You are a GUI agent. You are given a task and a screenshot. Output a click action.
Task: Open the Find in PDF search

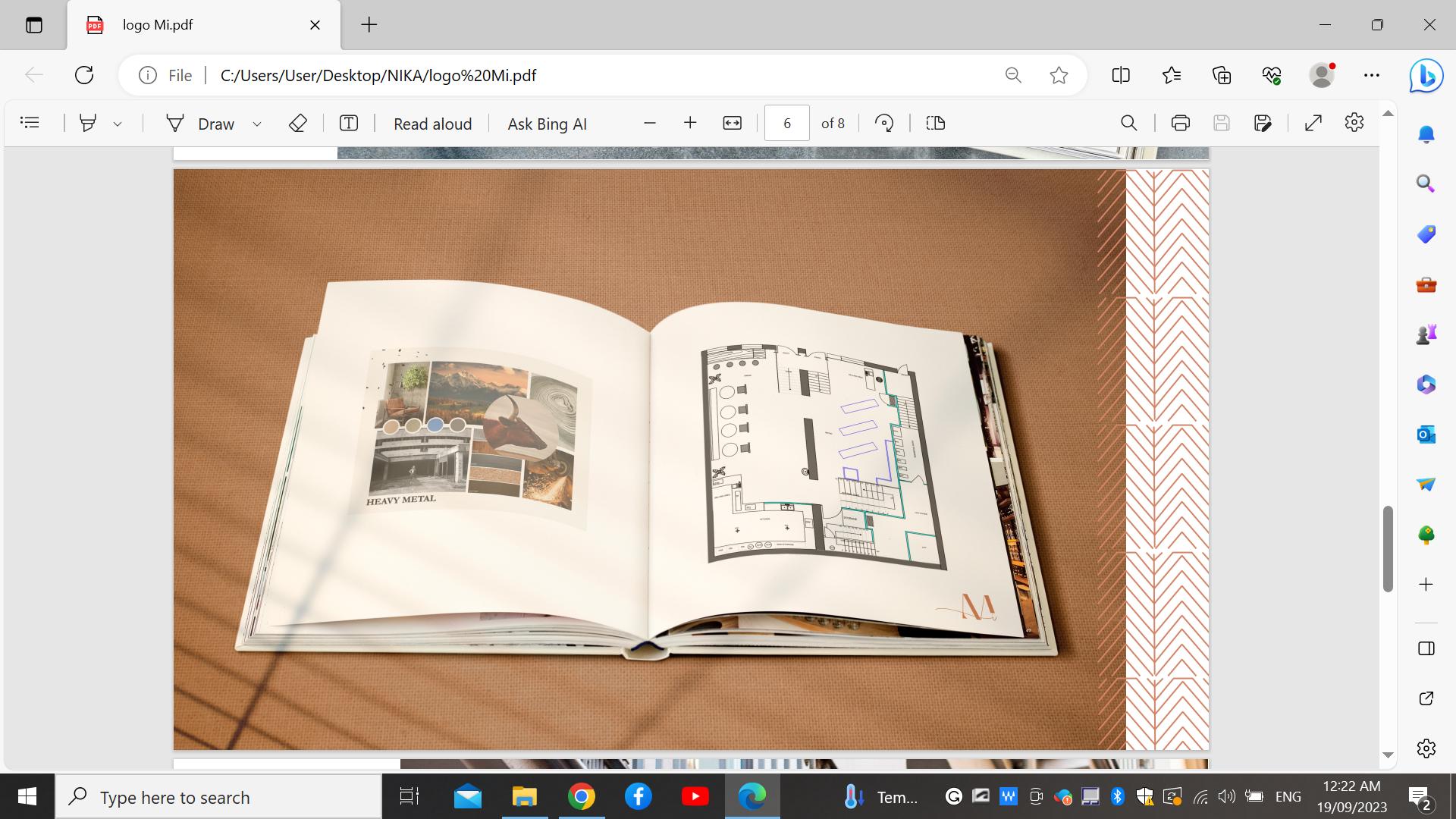(1128, 123)
